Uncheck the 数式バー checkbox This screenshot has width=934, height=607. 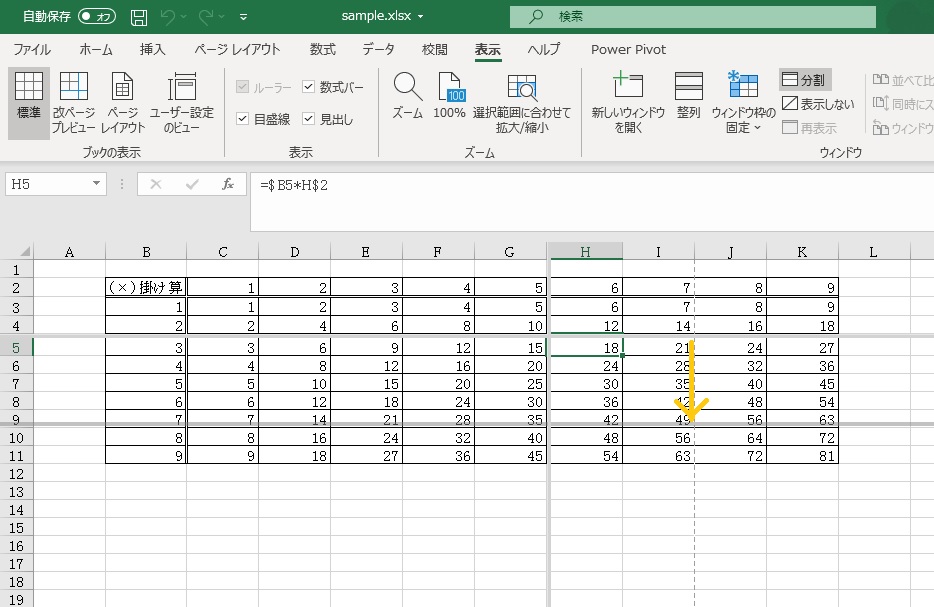pyautogui.click(x=309, y=87)
